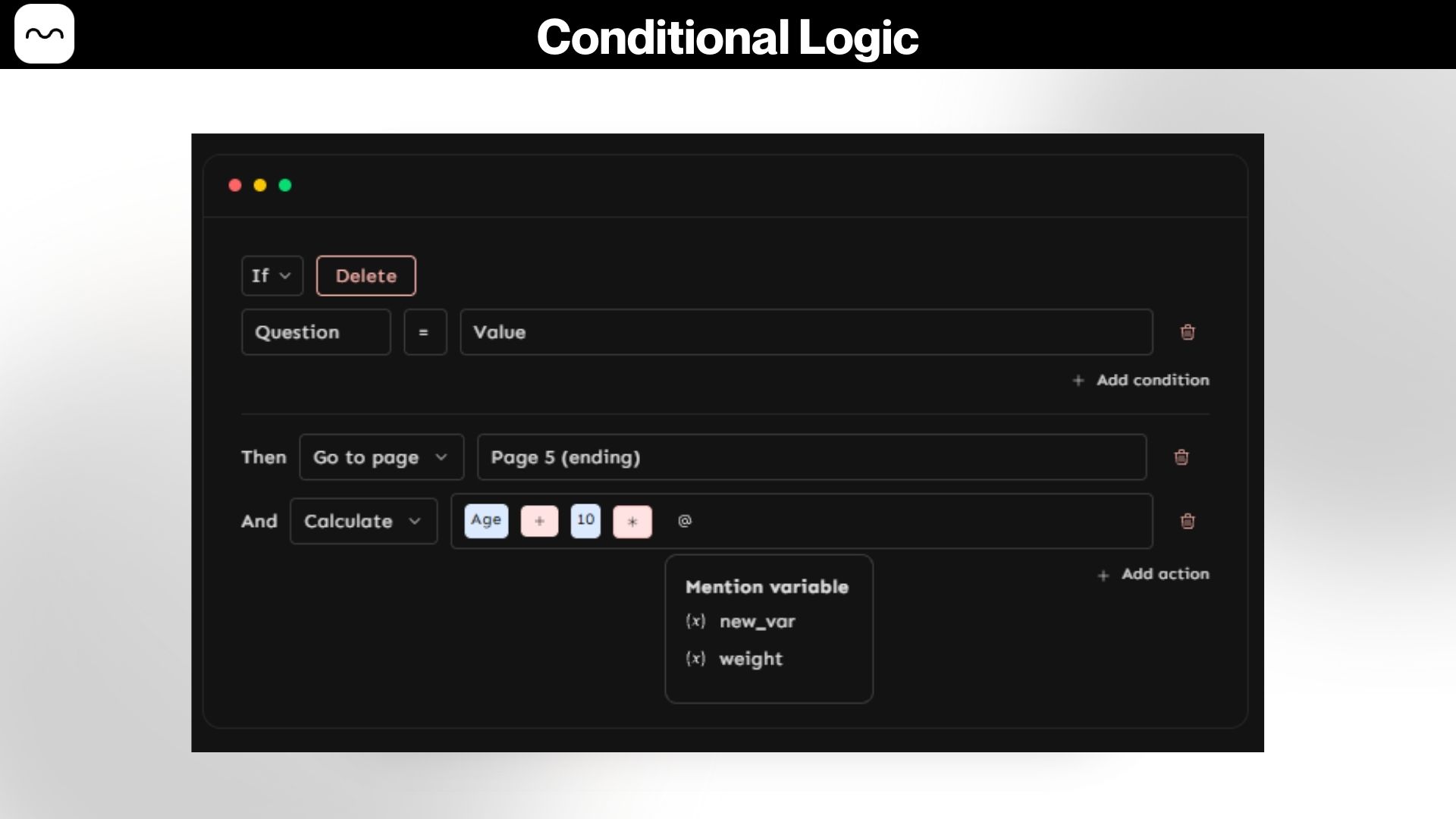The image size is (1456, 819).
Task: Open the If dropdown
Action: [x=271, y=276]
